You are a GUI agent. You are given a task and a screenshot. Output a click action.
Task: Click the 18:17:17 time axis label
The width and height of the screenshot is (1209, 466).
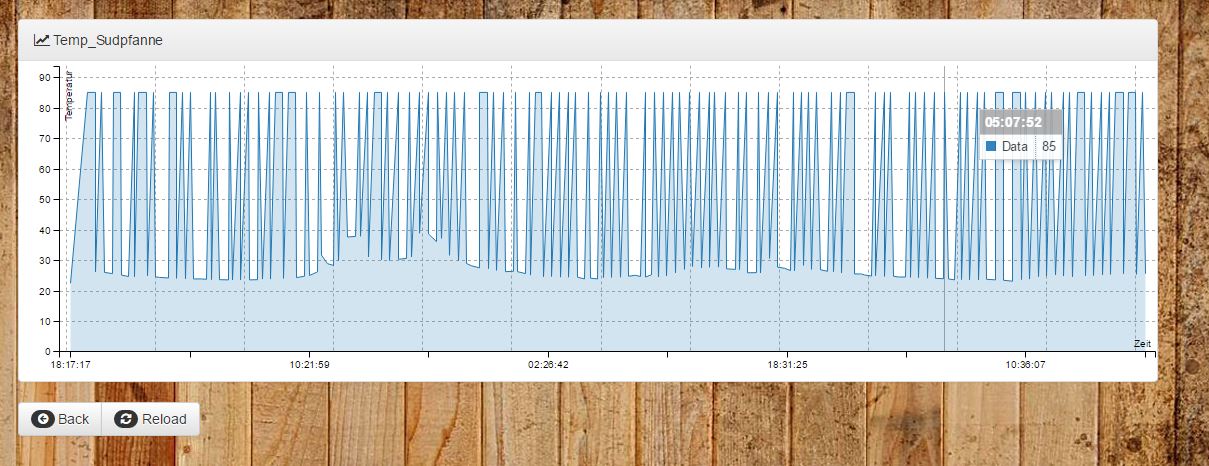pos(70,365)
